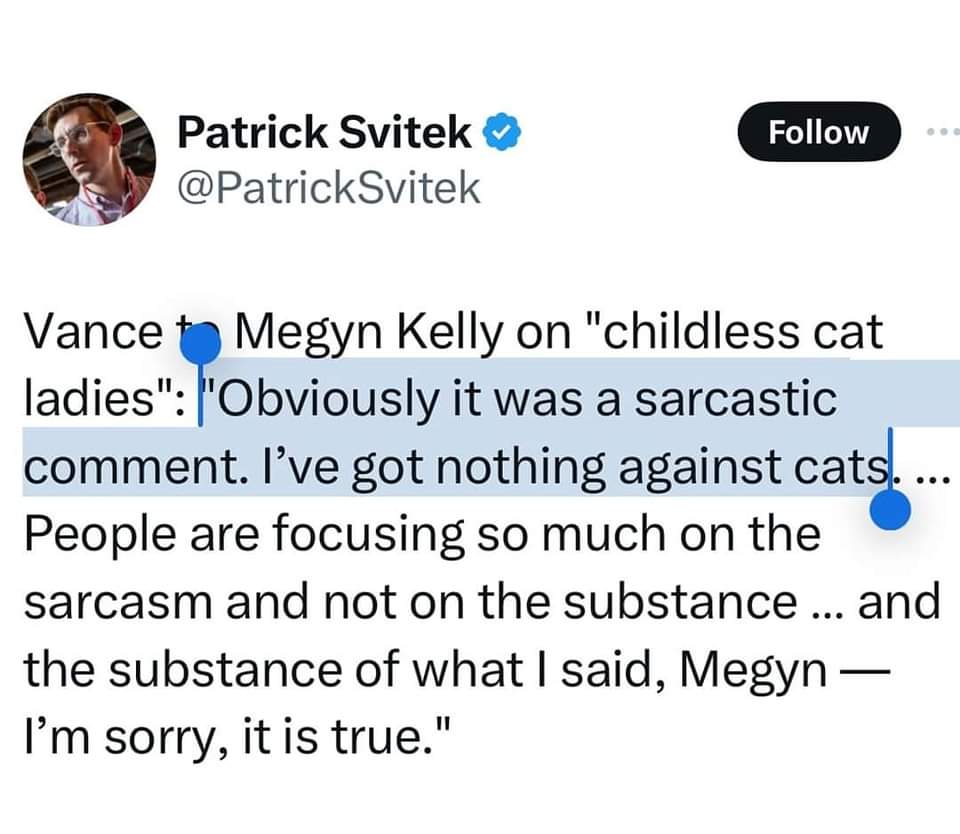
Task: Click the blue verified checkmark badge
Action: [x=503, y=131]
